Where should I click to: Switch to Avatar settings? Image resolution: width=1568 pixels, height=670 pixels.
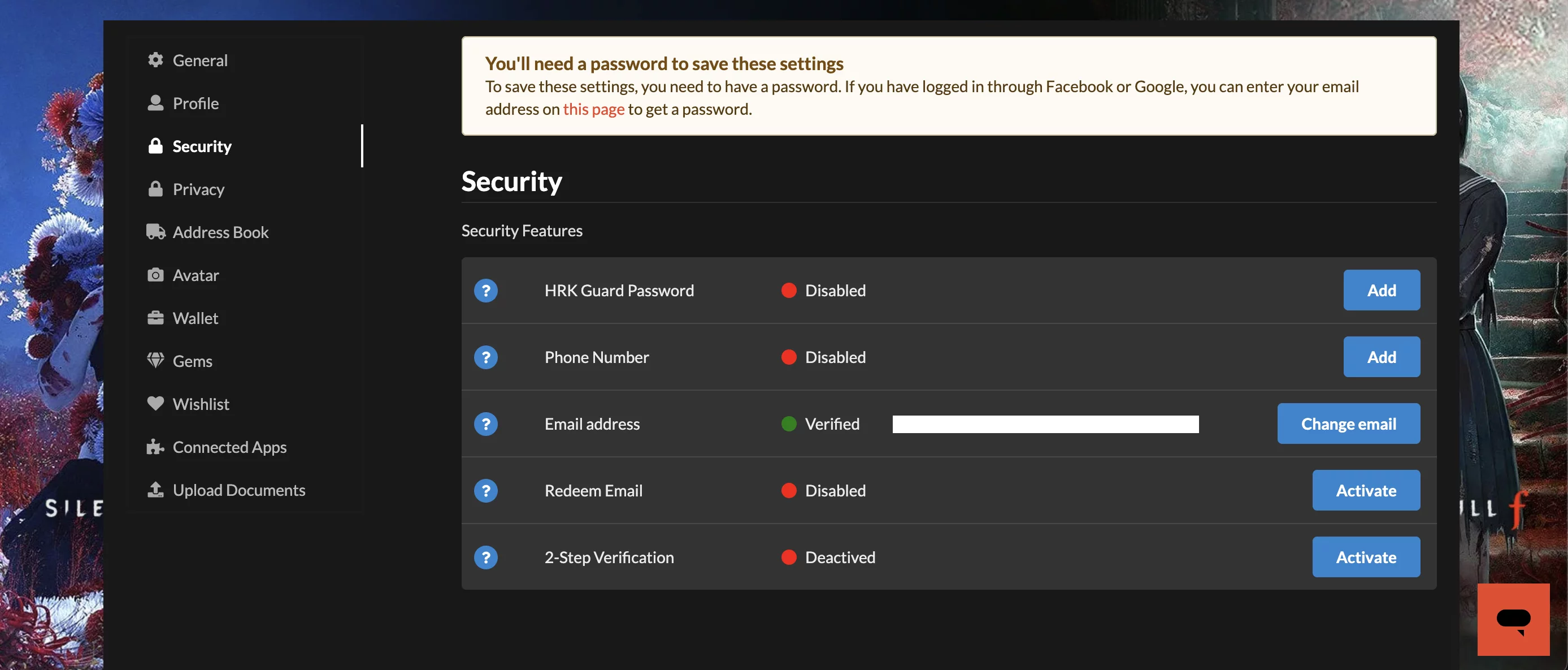click(x=195, y=275)
